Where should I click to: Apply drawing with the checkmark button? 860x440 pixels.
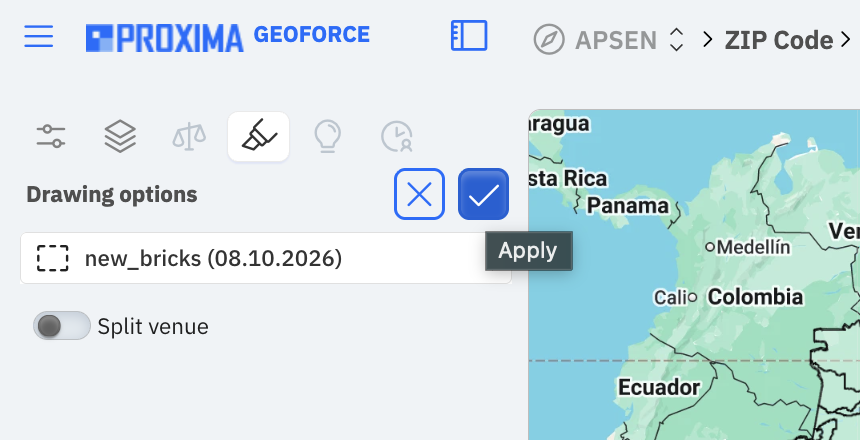click(x=483, y=194)
